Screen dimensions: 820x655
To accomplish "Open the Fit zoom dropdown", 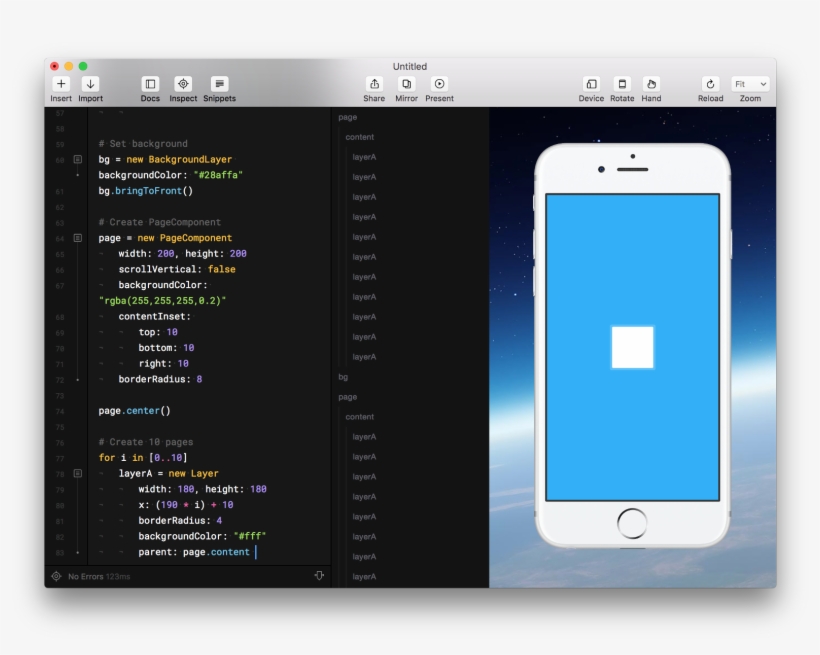I will click(x=750, y=84).
